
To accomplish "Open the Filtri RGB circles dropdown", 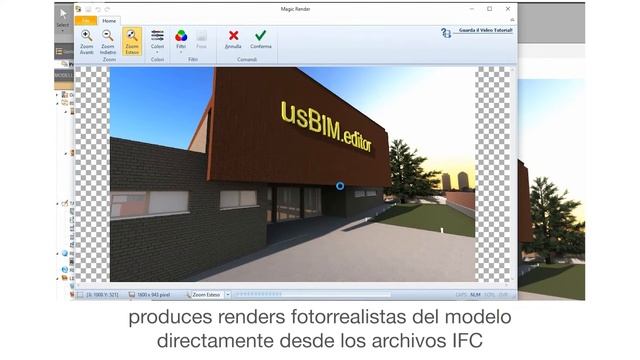I will (181, 41).
